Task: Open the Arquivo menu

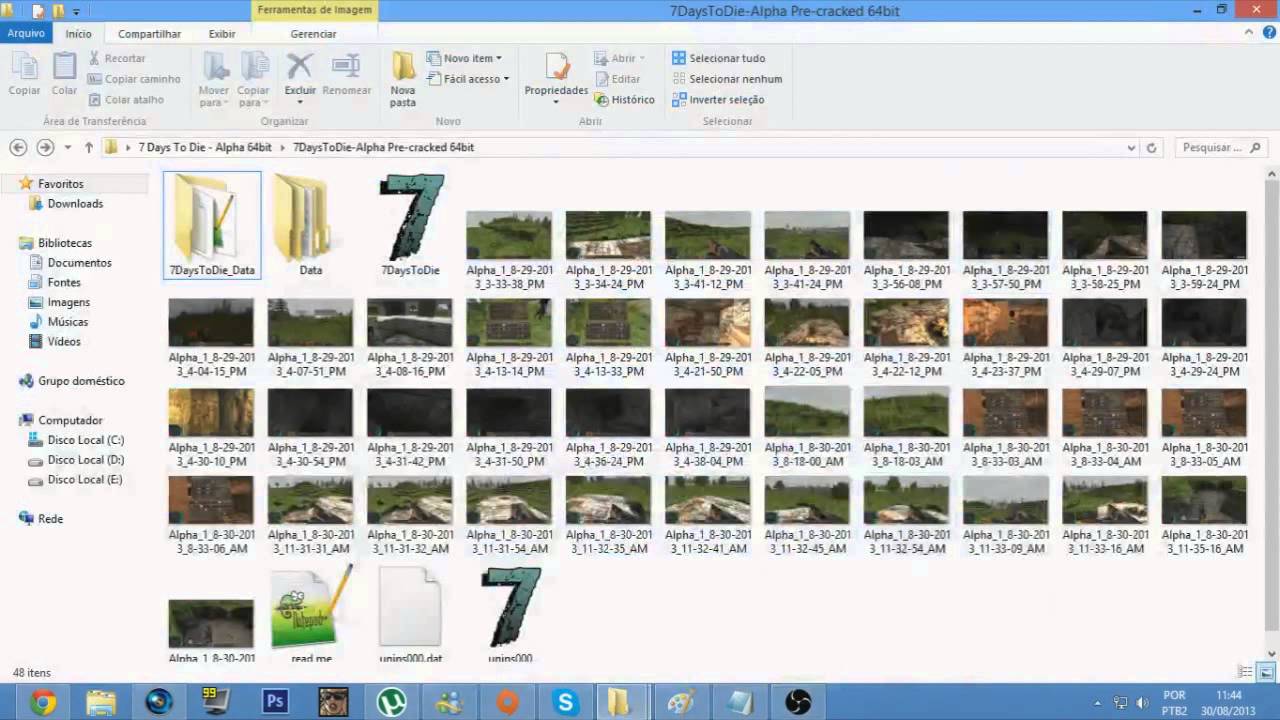Action: 26,33
